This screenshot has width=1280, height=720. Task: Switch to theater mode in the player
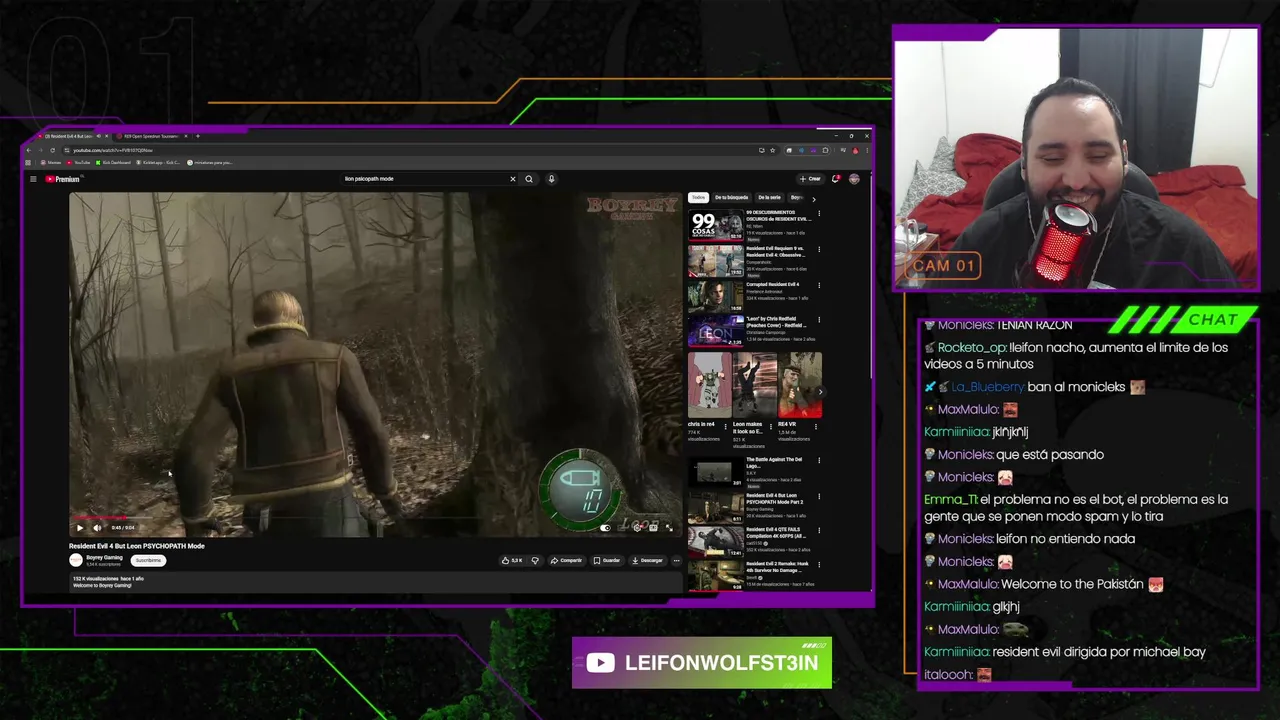[x=653, y=528]
